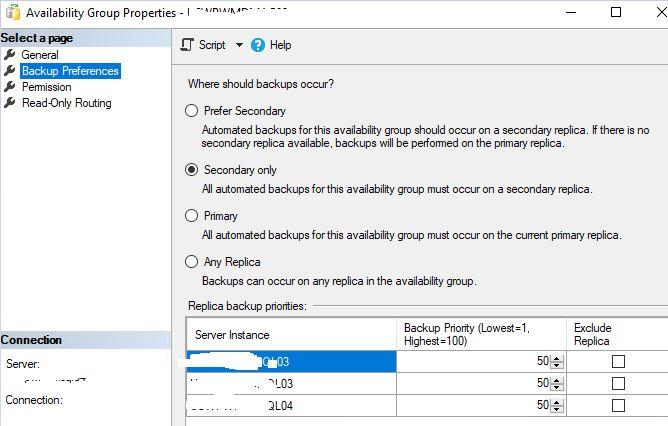Click the Script toolbar icon
The image size is (668, 426).
[187, 45]
